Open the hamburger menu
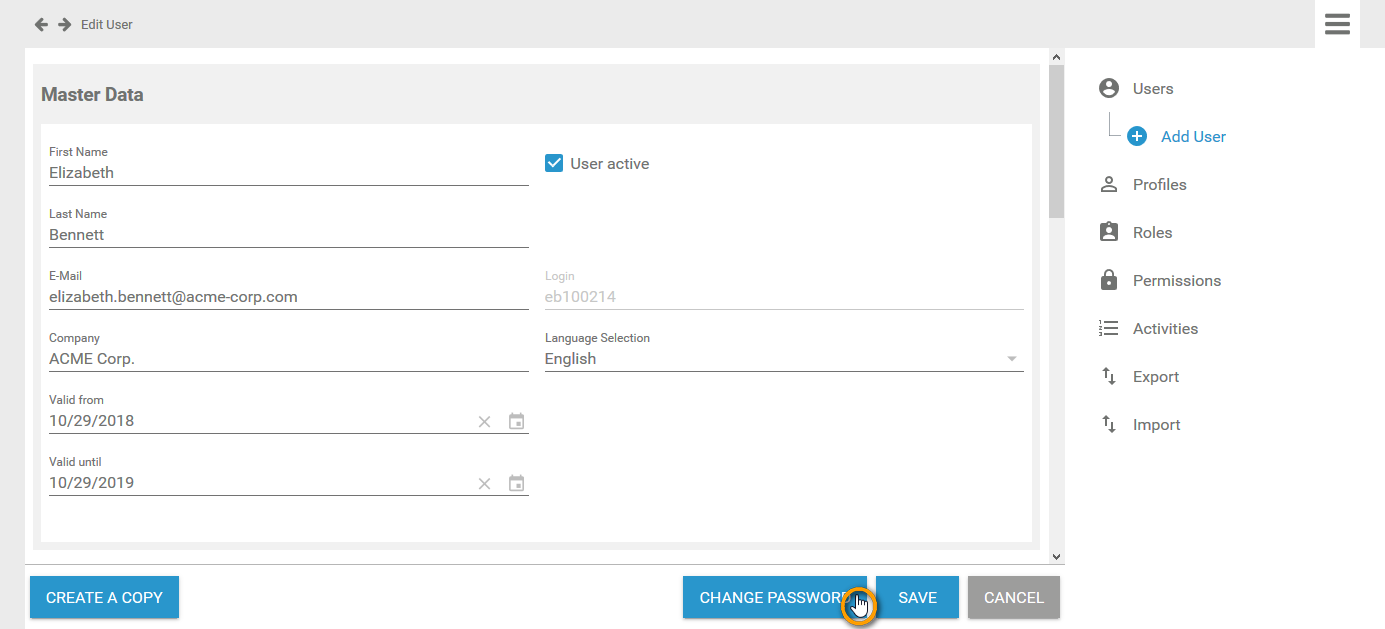The height and width of the screenshot is (629, 1385). tap(1337, 23)
